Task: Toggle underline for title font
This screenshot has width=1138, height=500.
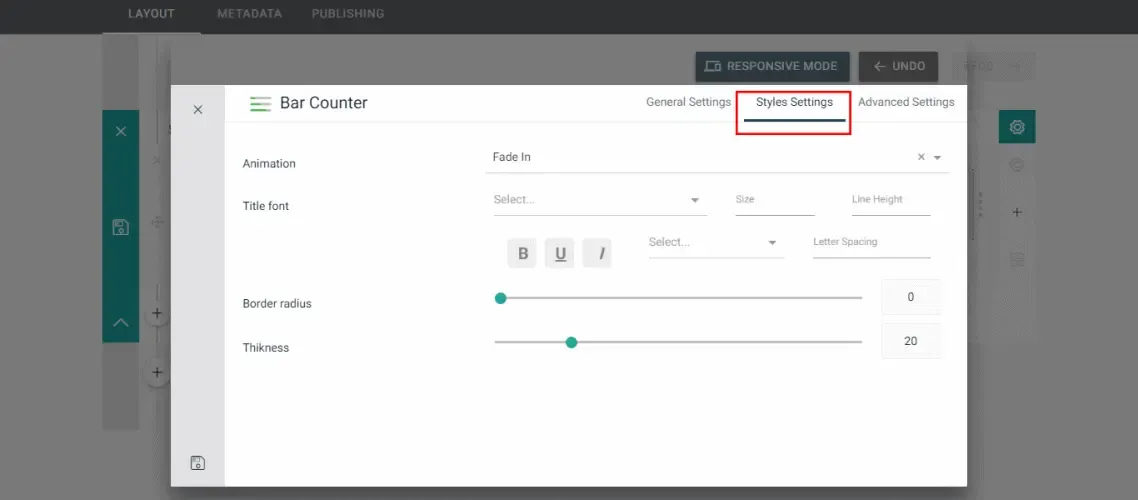Action: (x=560, y=253)
